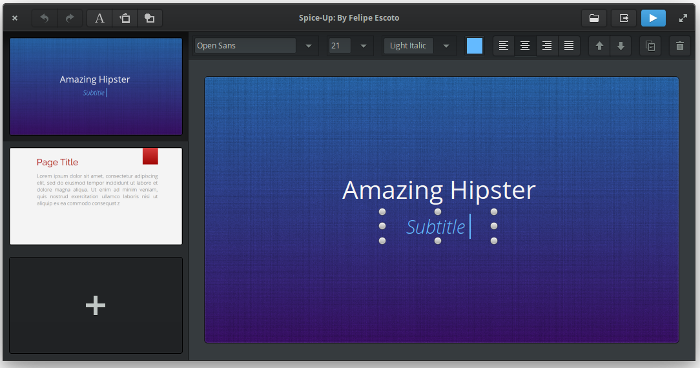Viewport: 700px width, 368px height.
Task: Toggle left text alignment
Action: pyautogui.click(x=504, y=46)
